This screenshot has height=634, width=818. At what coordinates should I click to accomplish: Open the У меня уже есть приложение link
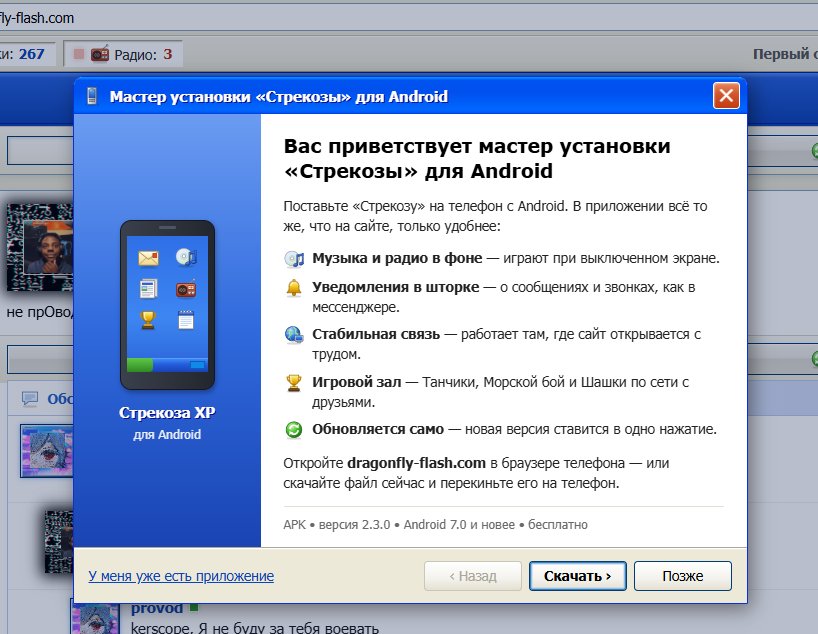click(181, 576)
